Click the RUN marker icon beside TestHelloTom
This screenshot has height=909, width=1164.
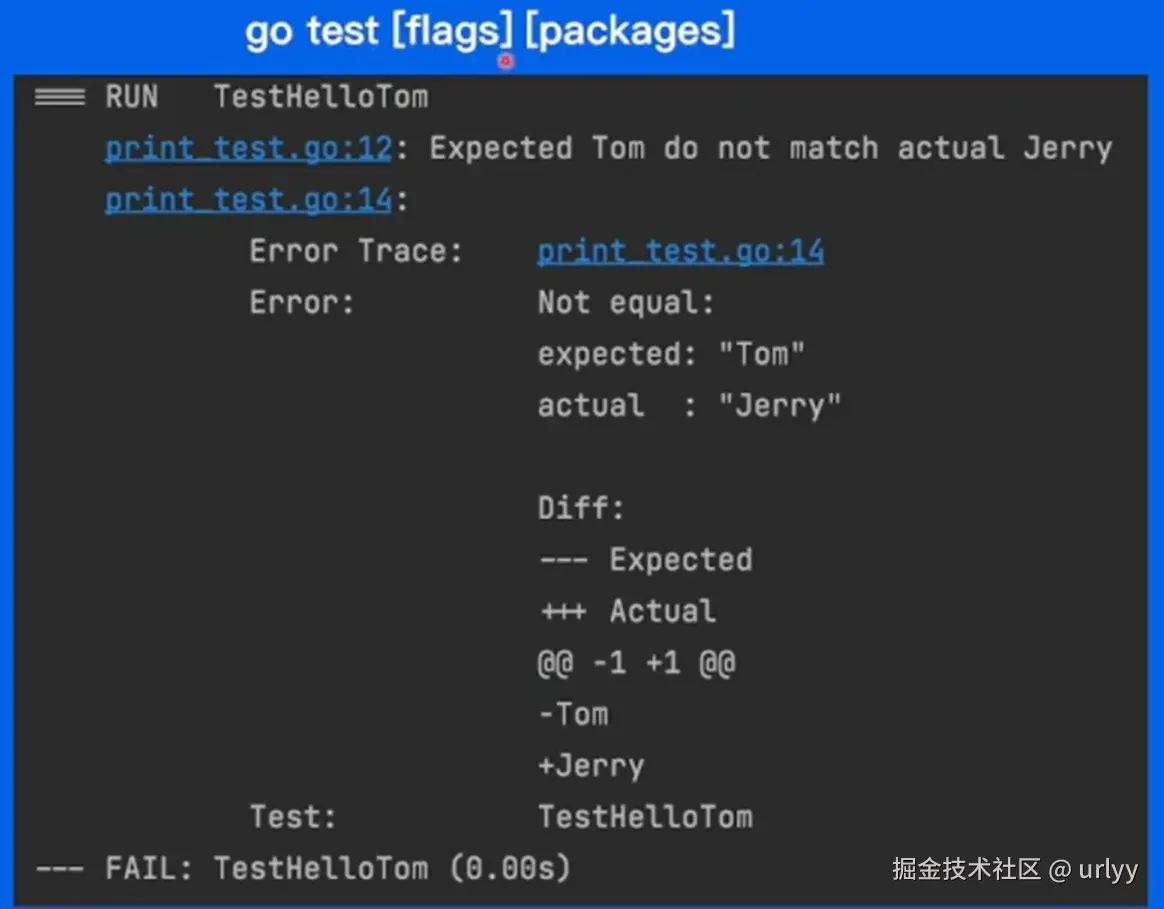pyautogui.click(x=60, y=97)
